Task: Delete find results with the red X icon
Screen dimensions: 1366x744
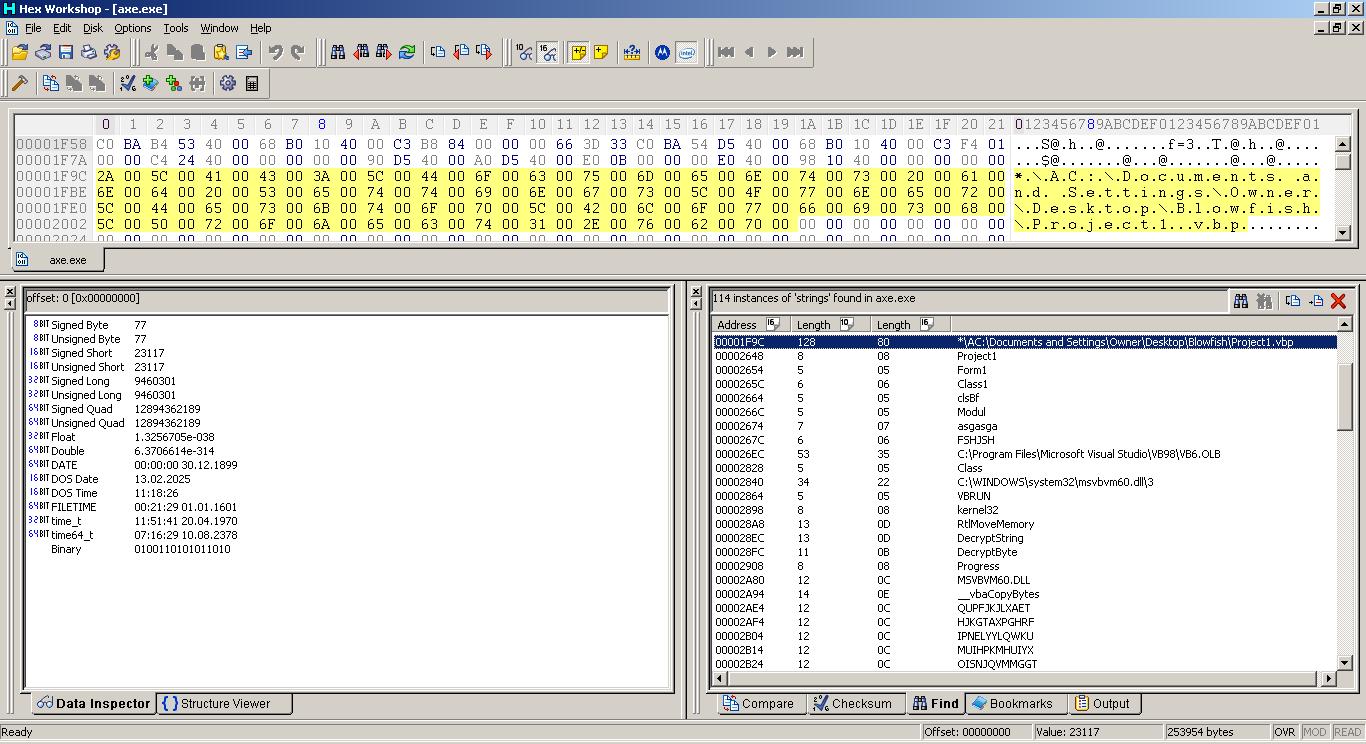Action: coord(1338,300)
